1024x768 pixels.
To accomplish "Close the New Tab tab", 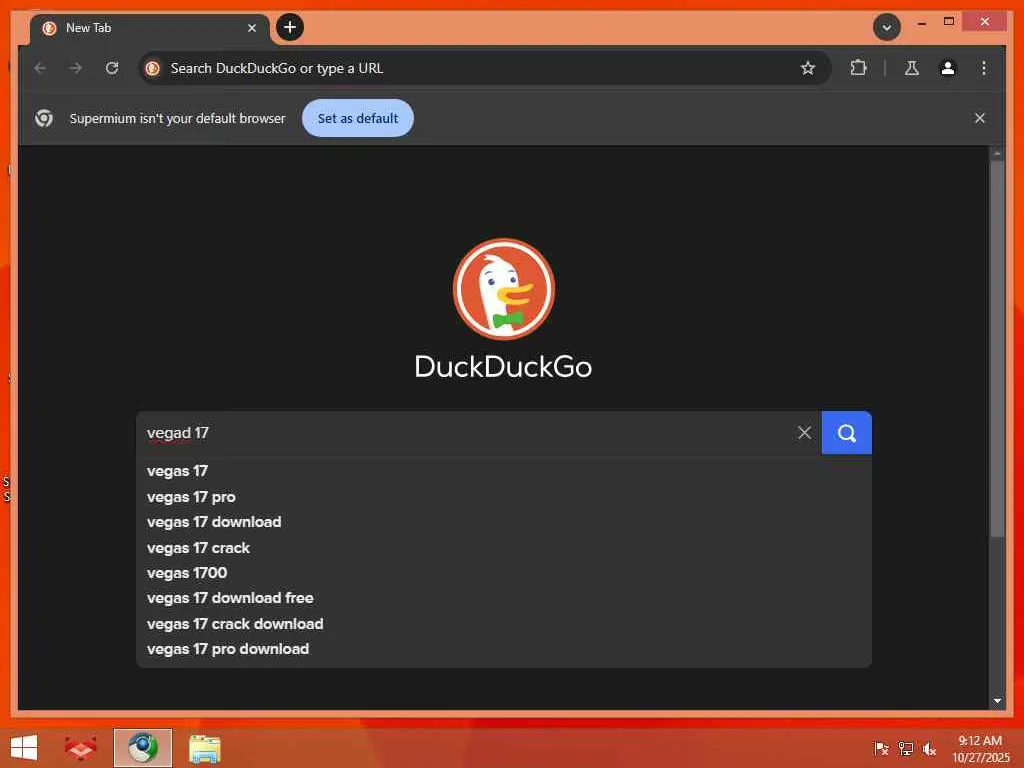I will [x=251, y=28].
